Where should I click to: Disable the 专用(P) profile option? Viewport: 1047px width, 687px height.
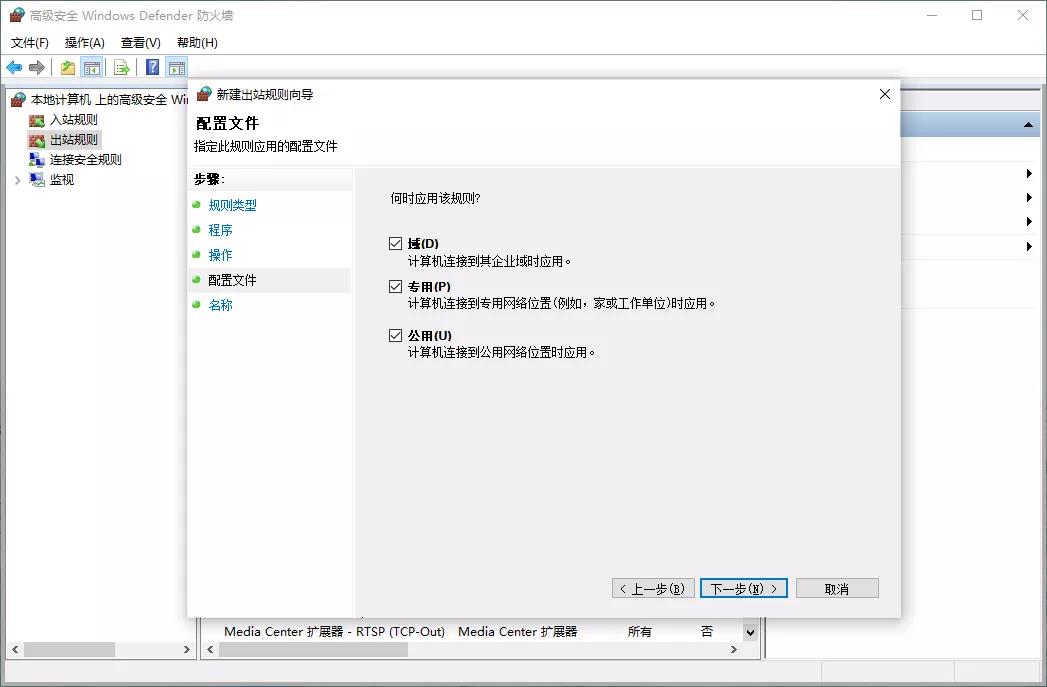[x=395, y=286]
